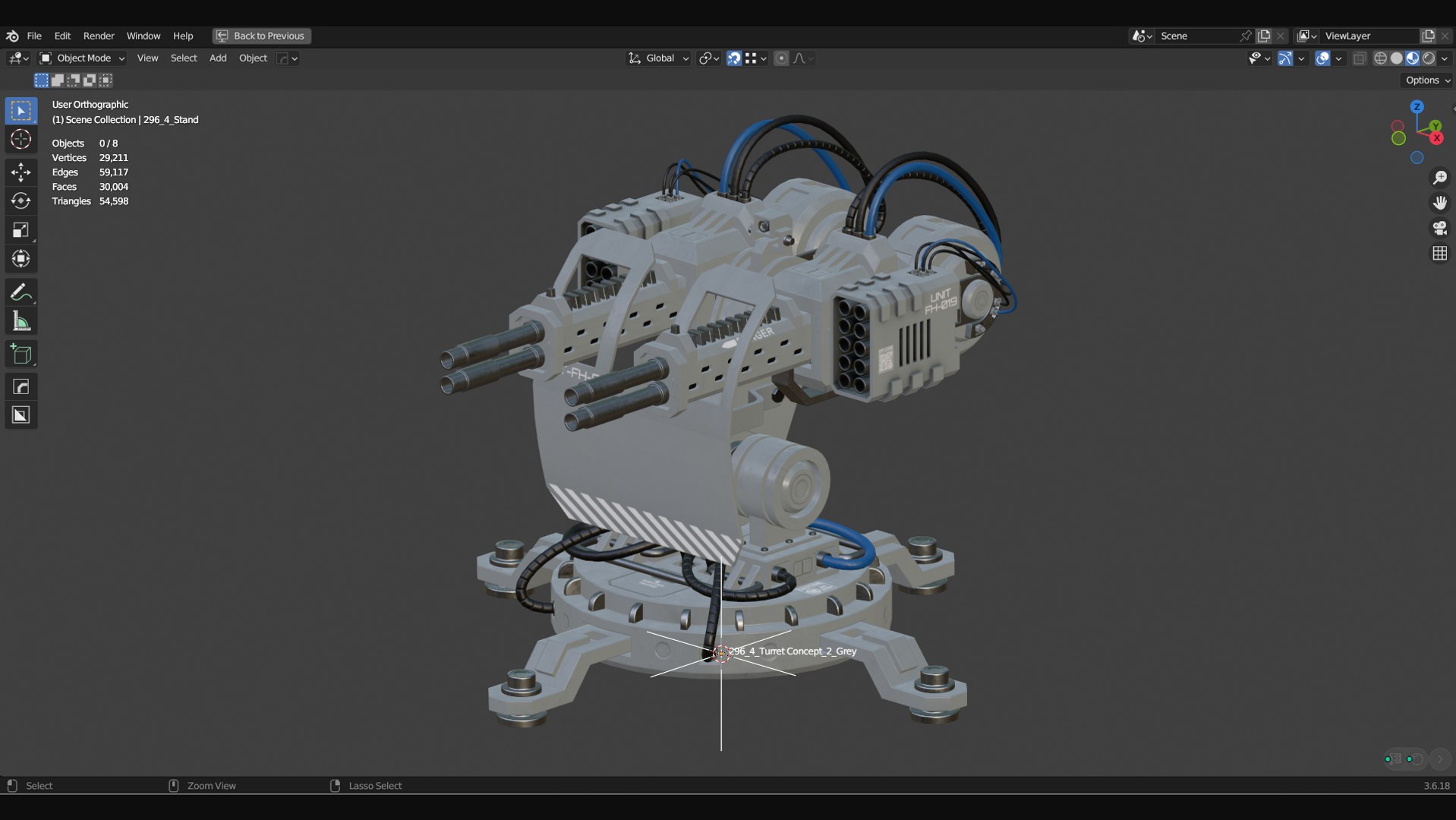Browse view layers selector icon

[1306, 36]
